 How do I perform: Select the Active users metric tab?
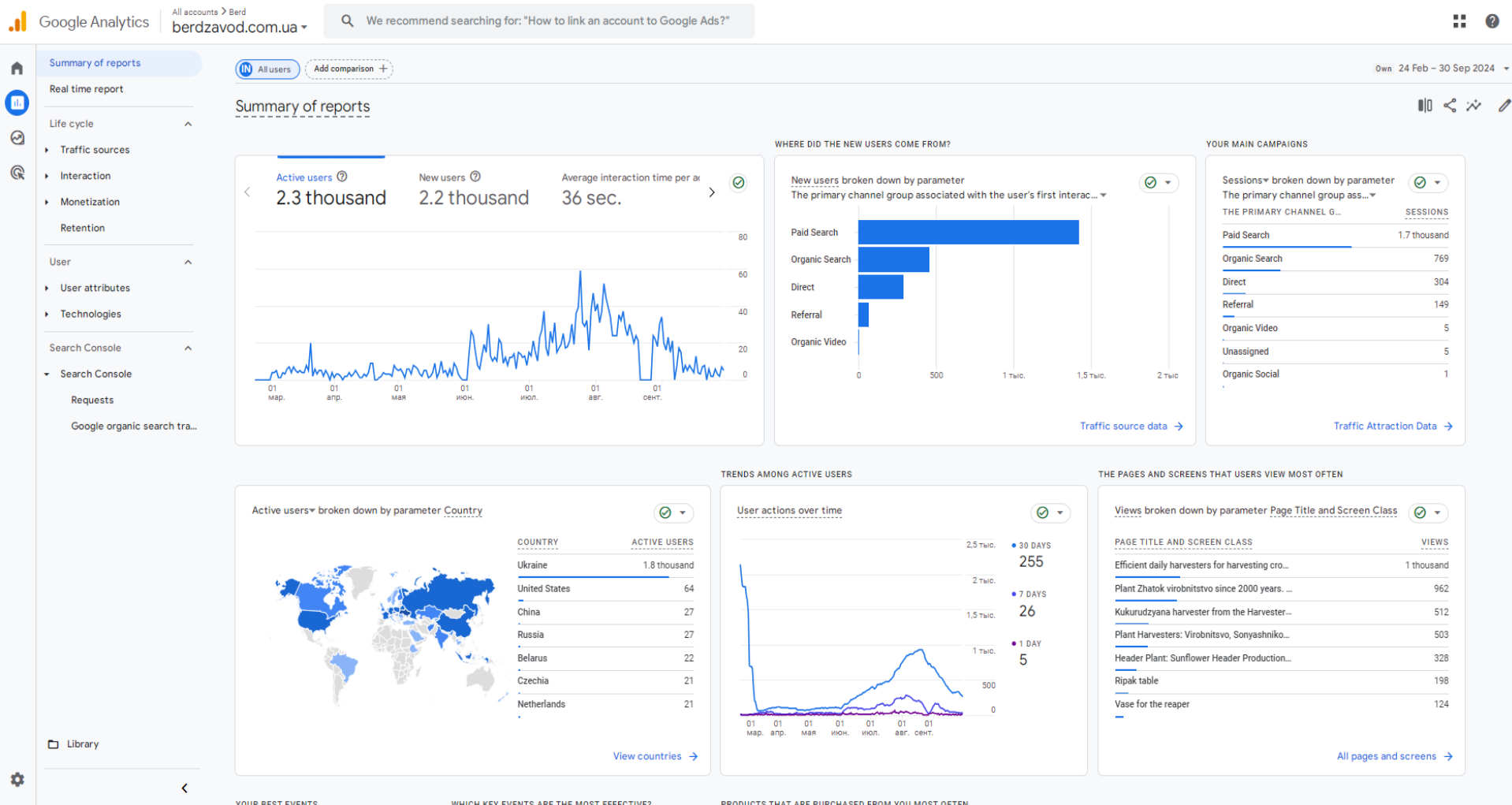pyautogui.click(x=330, y=189)
